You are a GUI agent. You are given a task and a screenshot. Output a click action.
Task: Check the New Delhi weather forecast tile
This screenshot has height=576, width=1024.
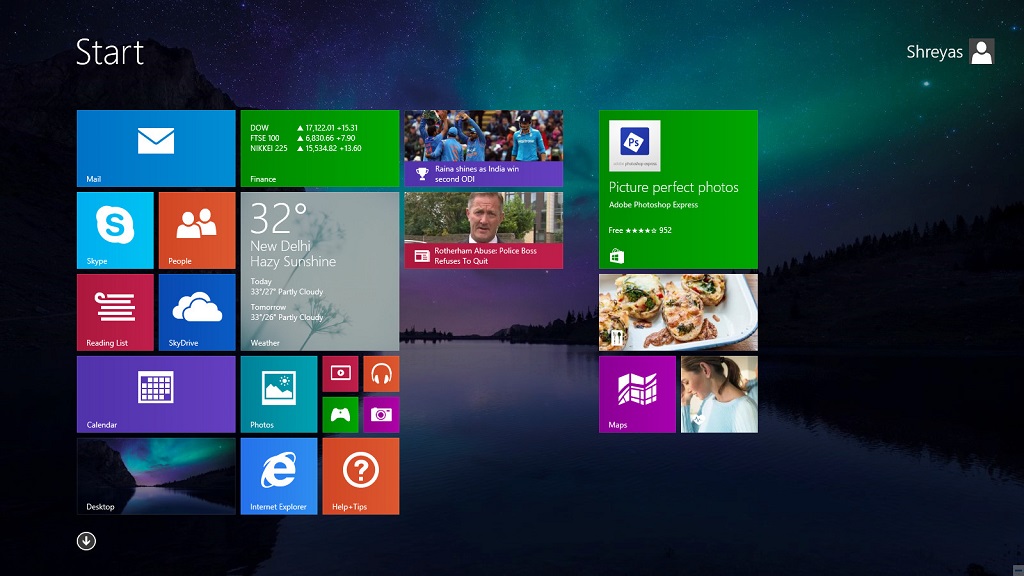click(x=319, y=271)
